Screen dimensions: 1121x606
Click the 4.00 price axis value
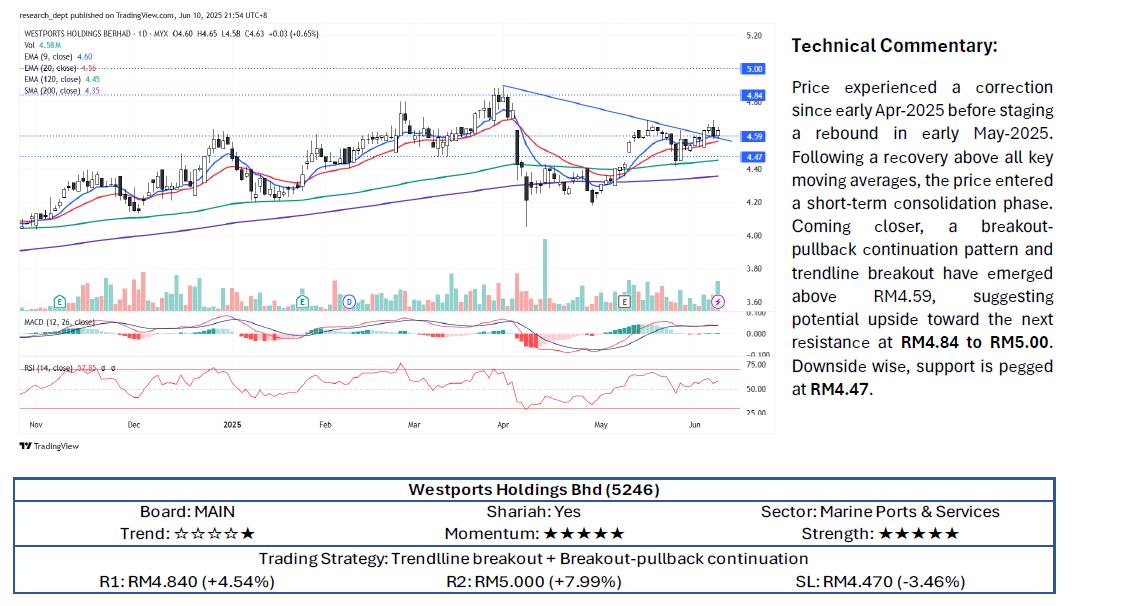click(x=754, y=236)
